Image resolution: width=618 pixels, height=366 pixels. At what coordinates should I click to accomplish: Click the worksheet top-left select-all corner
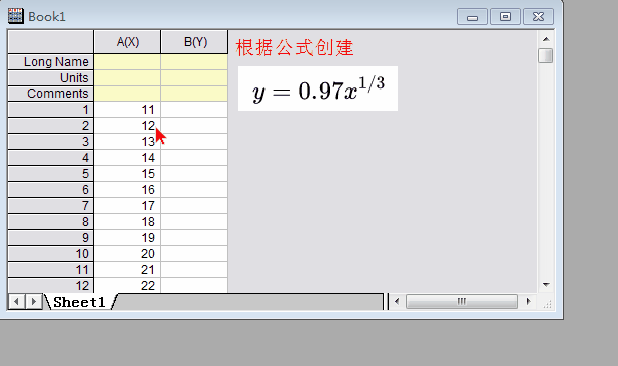pyautogui.click(x=50, y=42)
